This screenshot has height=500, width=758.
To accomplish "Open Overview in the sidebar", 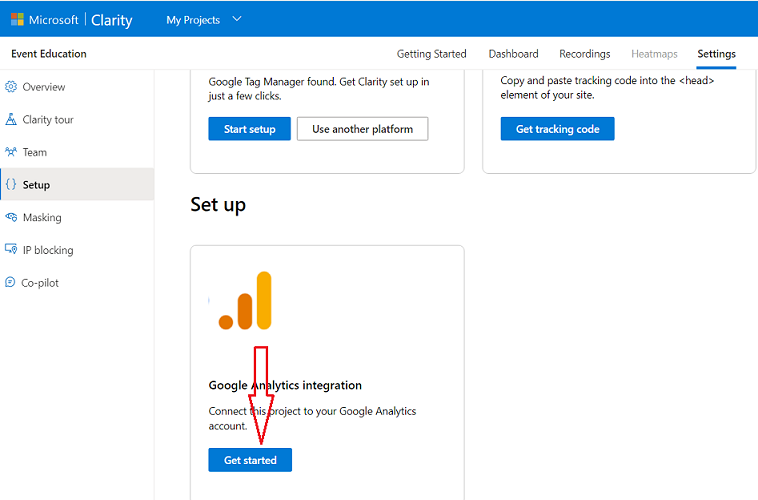I will click(x=77, y=87).
